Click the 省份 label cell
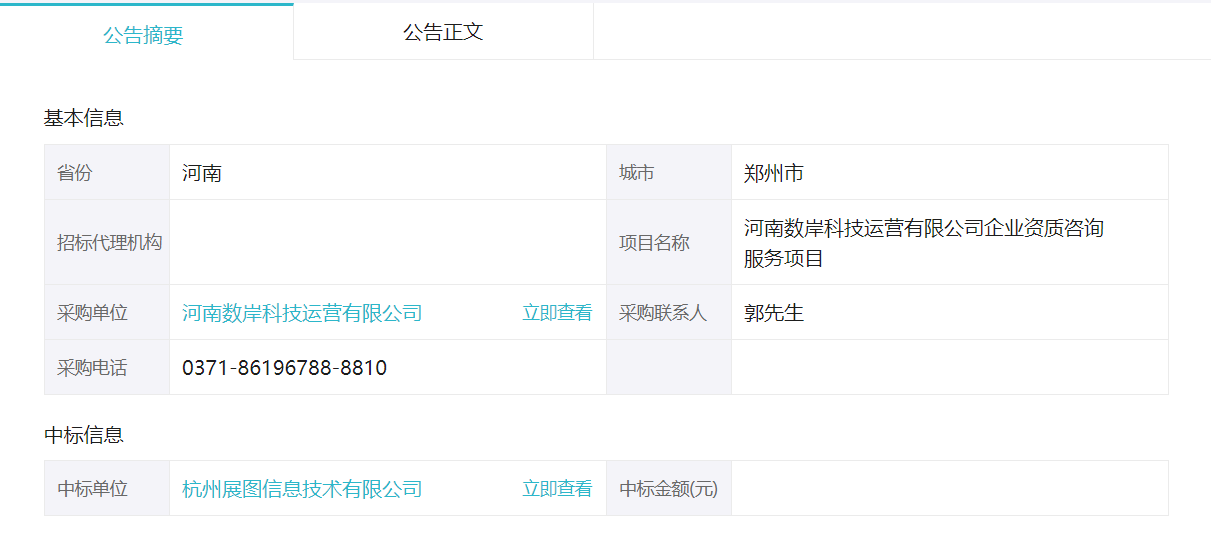The height and width of the screenshot is (538, 1211). point(75,173)
